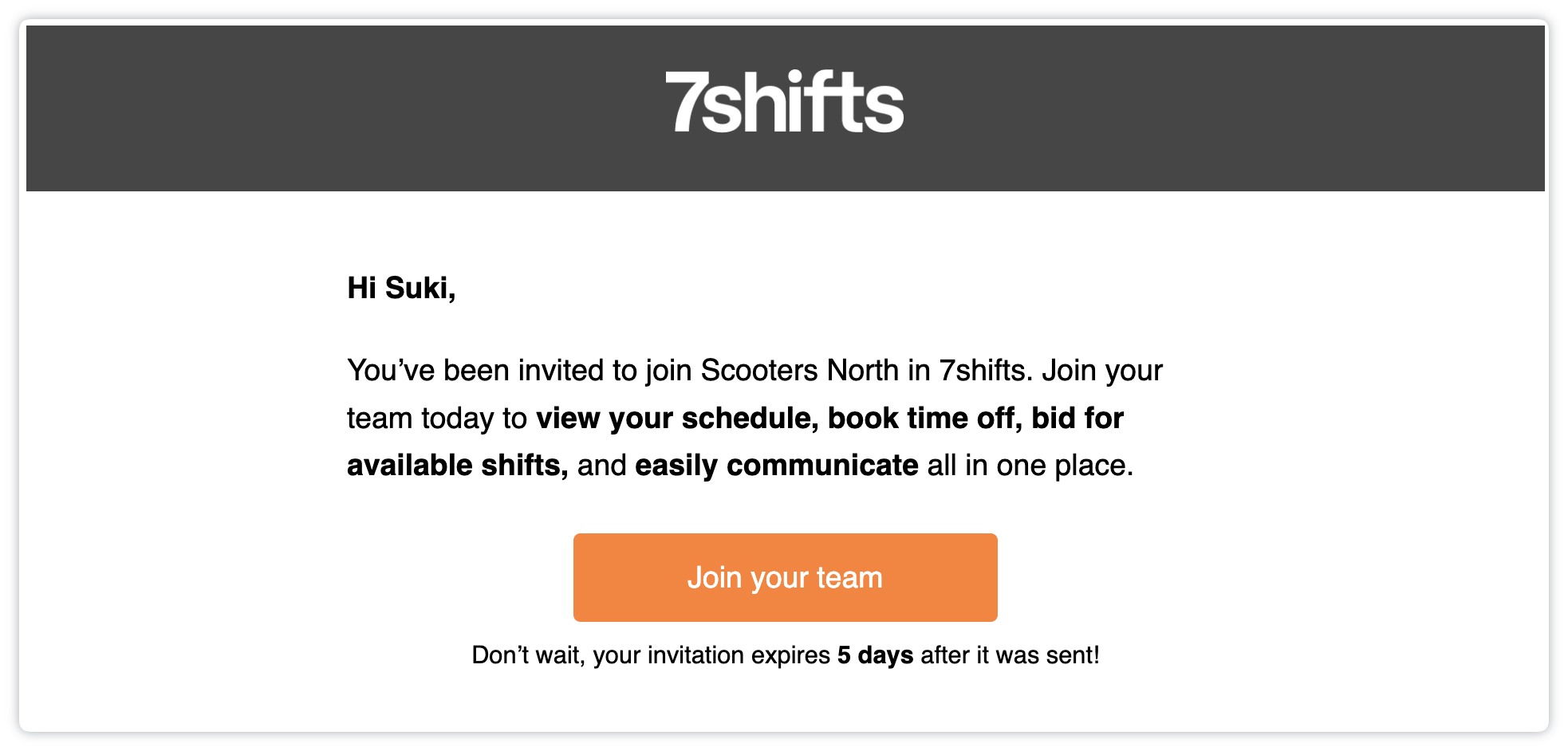Click the bold '5 days' expiry text
This screenshot has height=751, width=1568.
(875, 655)
